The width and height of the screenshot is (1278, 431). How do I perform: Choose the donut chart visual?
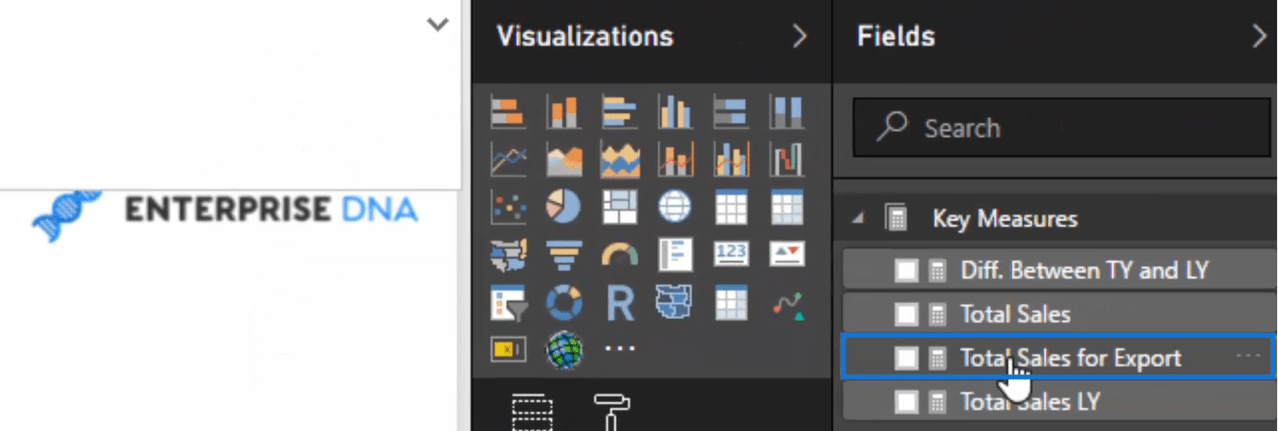pos(563,301)
